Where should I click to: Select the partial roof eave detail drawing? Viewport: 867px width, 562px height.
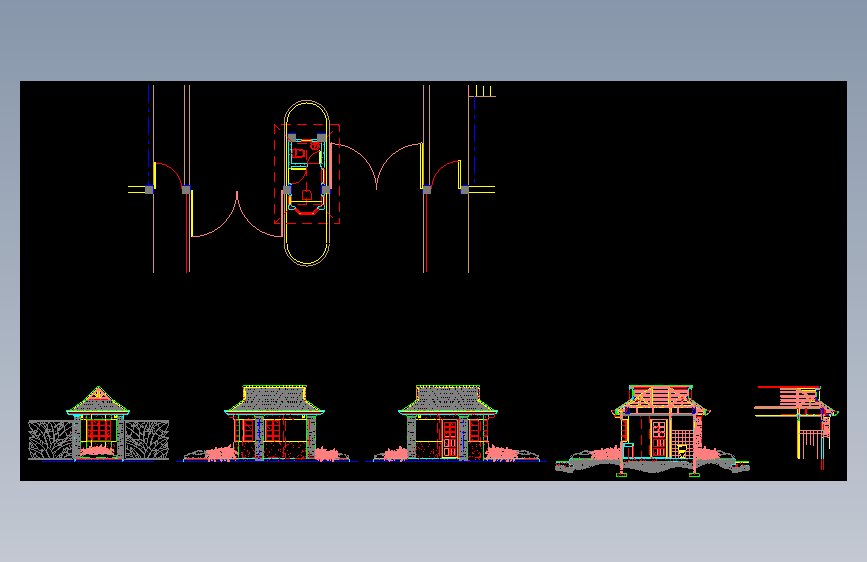pos(796,428)
